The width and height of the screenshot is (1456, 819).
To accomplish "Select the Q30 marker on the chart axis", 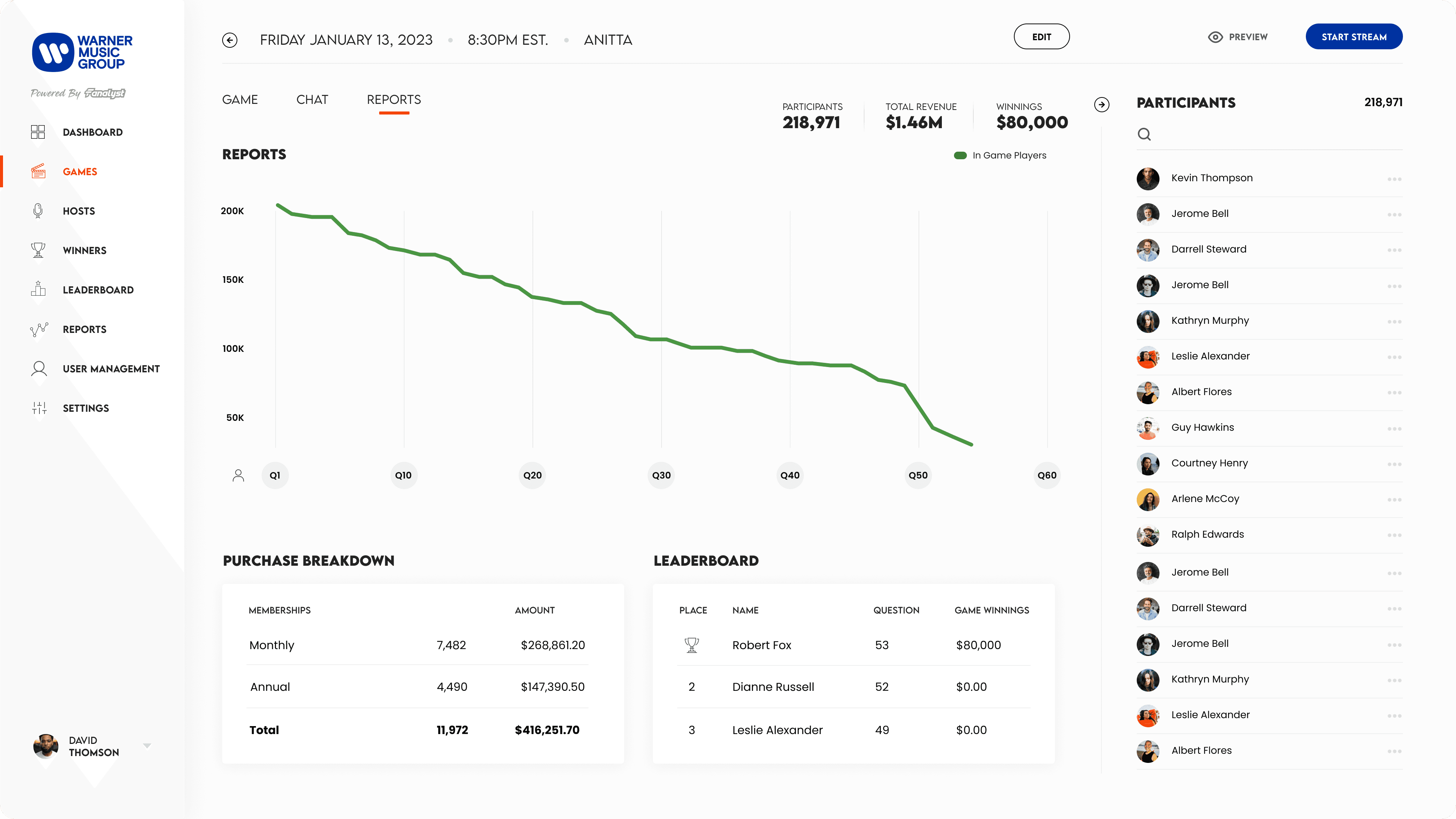I will (661, 475).
